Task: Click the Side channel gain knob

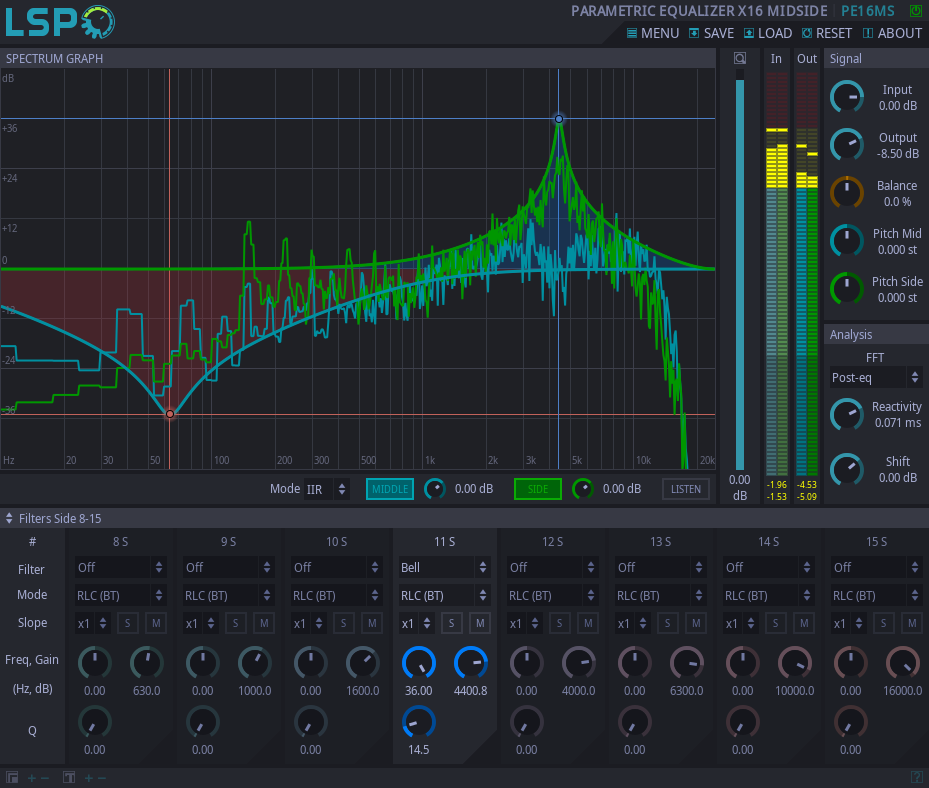Action: tap(583, 489)
